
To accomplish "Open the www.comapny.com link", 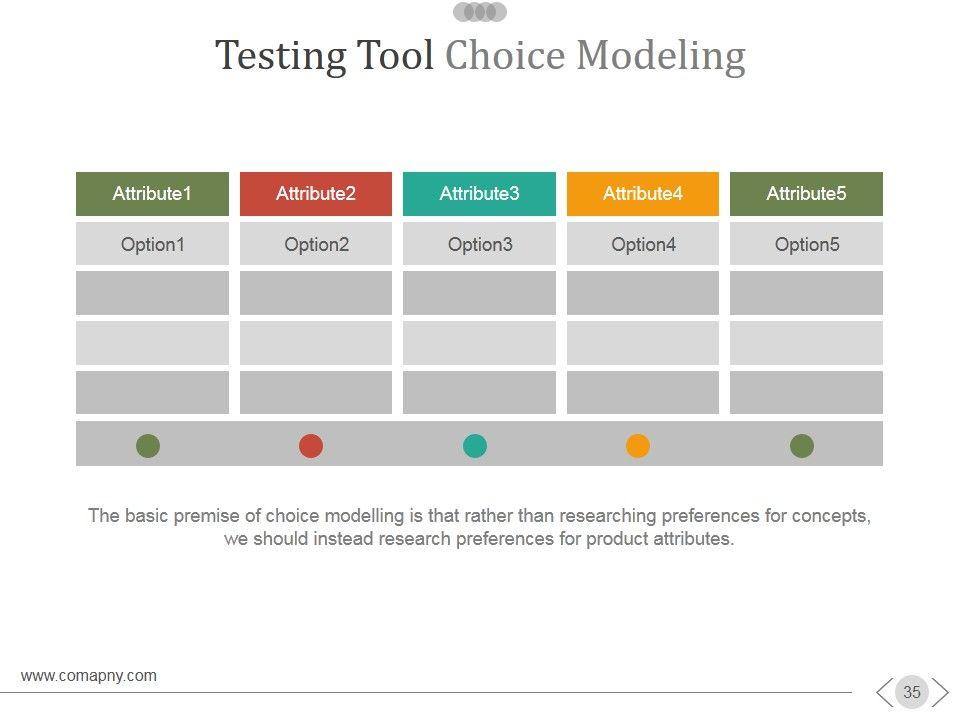I will tap(89, 676).
